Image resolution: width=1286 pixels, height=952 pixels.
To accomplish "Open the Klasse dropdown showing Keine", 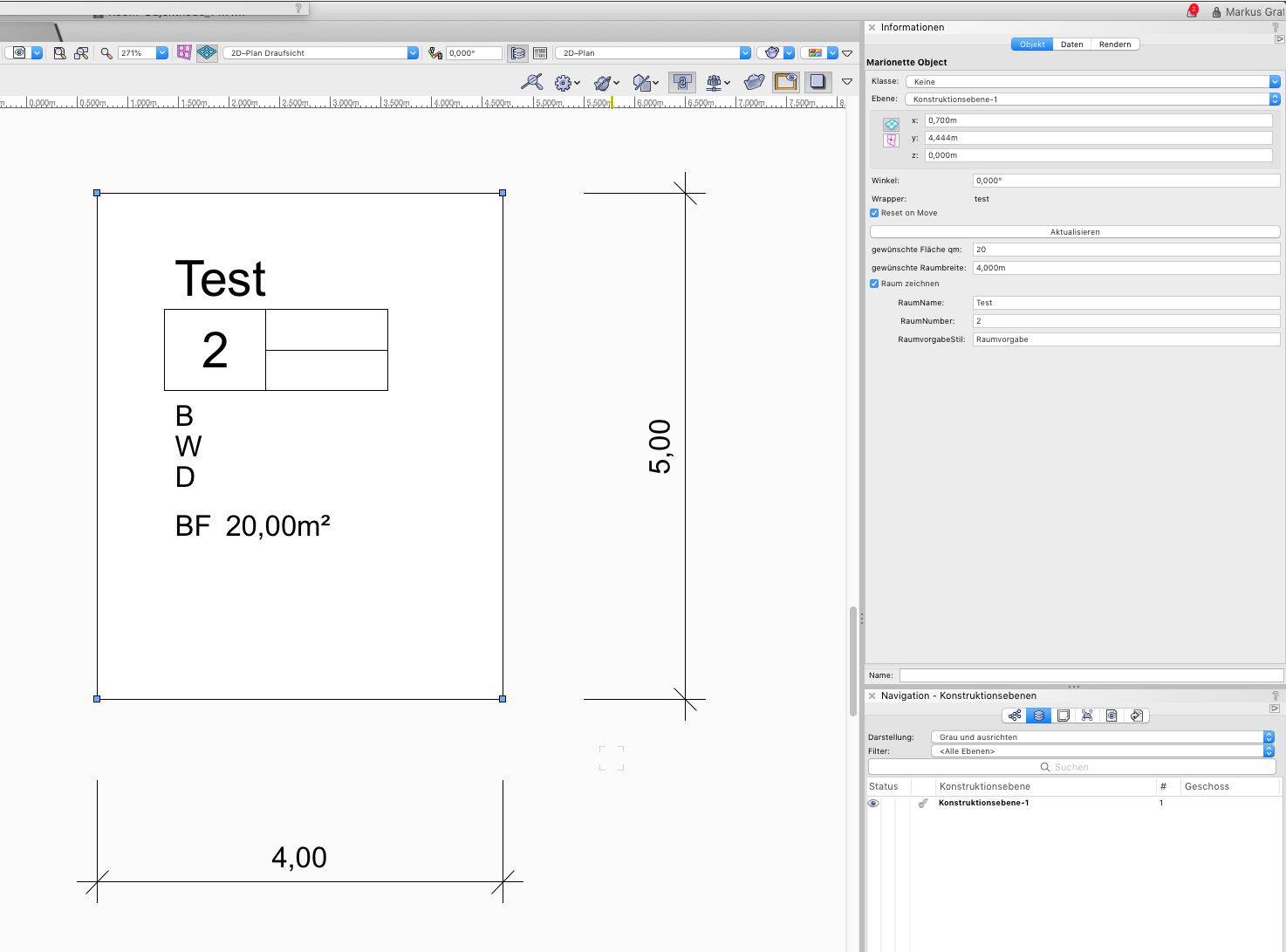I will pos(1091,82).
